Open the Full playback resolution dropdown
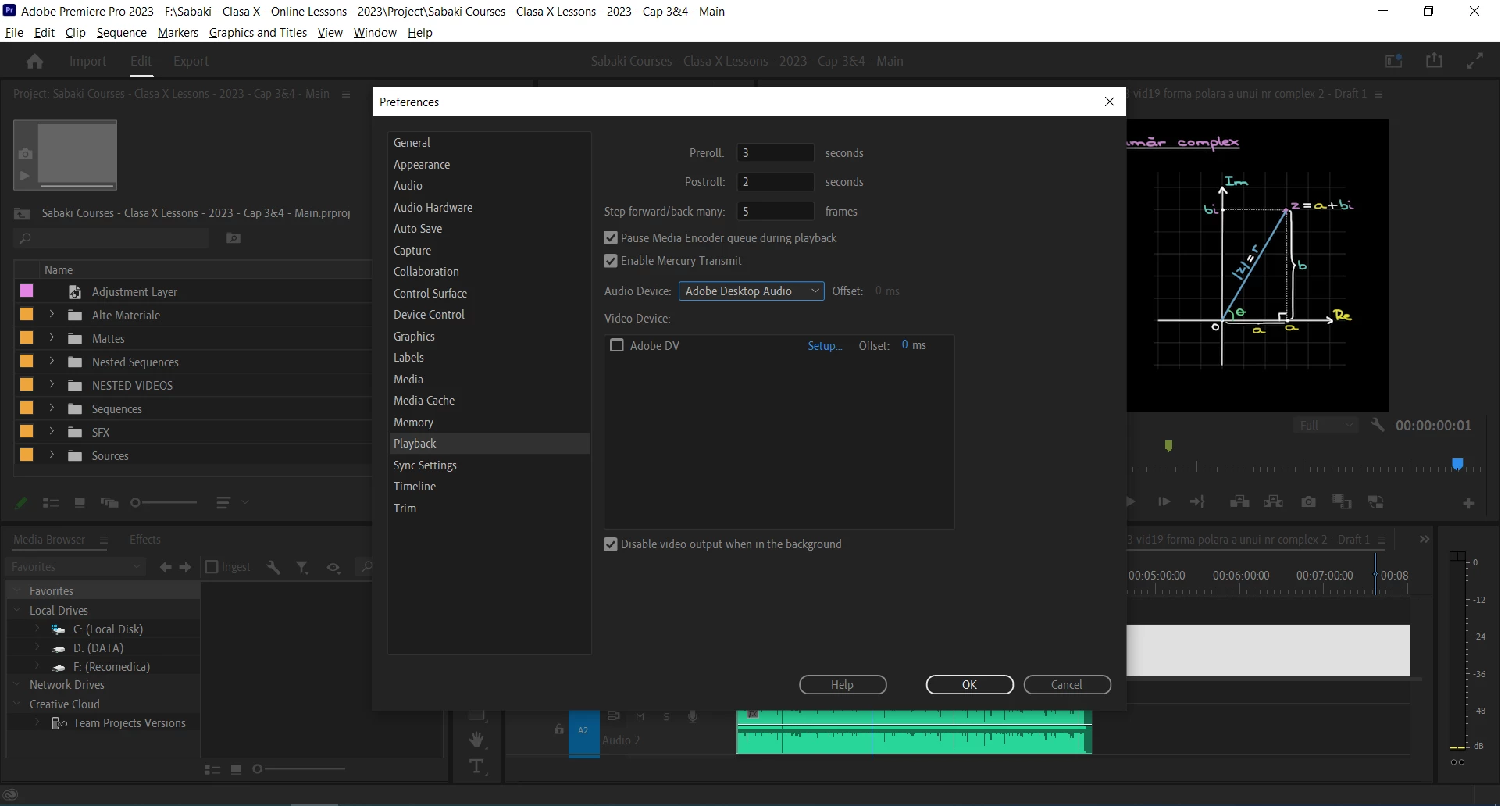The height and width of the screenshot is (806, 1512). pyautogui.click(x=1325, y=425)
